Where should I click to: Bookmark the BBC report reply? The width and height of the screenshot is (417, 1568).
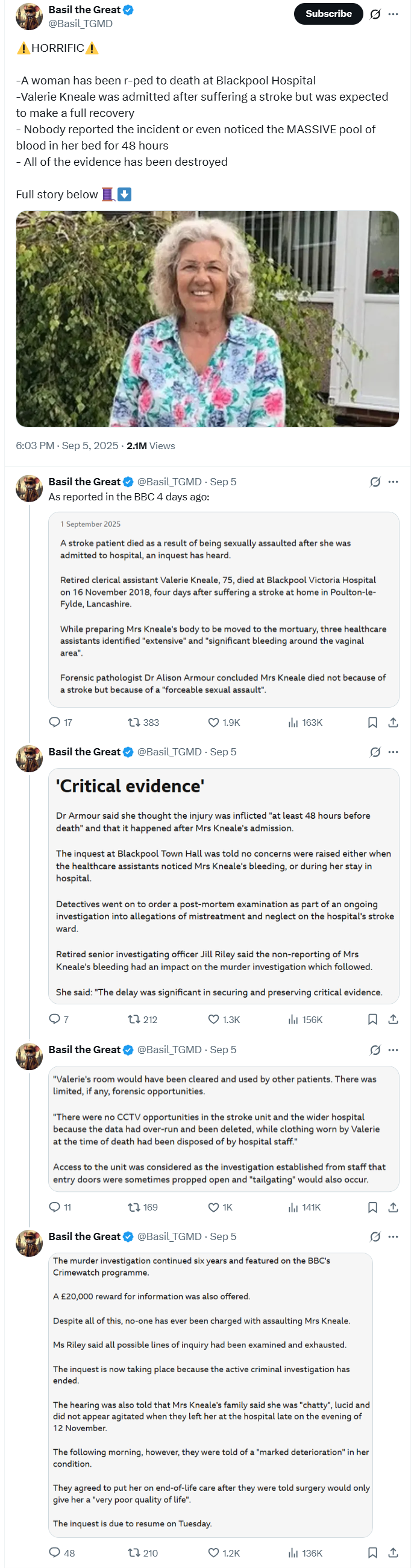point(372,723)
